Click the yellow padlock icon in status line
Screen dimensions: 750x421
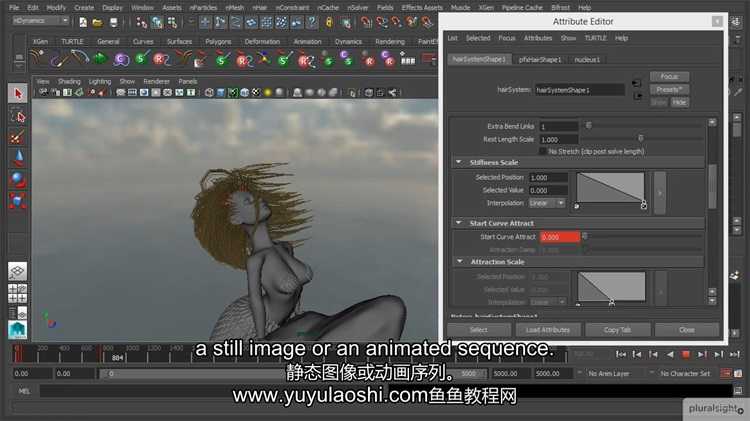tap(329, 22)
